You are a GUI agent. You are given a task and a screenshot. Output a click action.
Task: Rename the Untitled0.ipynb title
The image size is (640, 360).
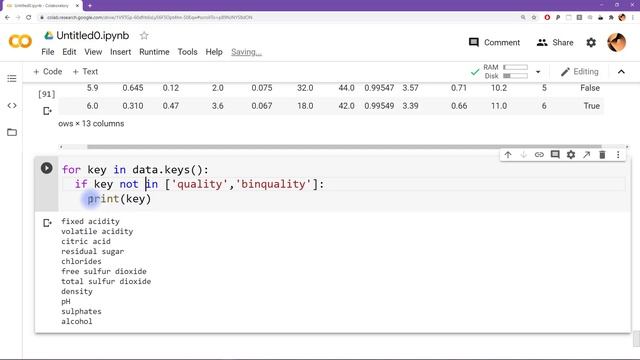[93, 36]
